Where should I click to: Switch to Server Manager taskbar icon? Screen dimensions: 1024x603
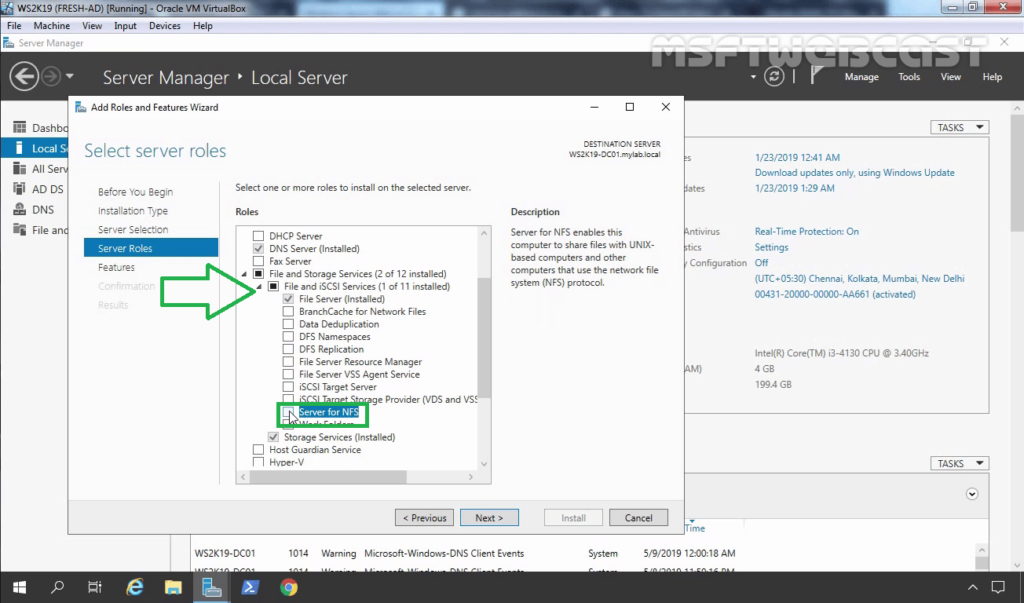click(x=212, y=587)
